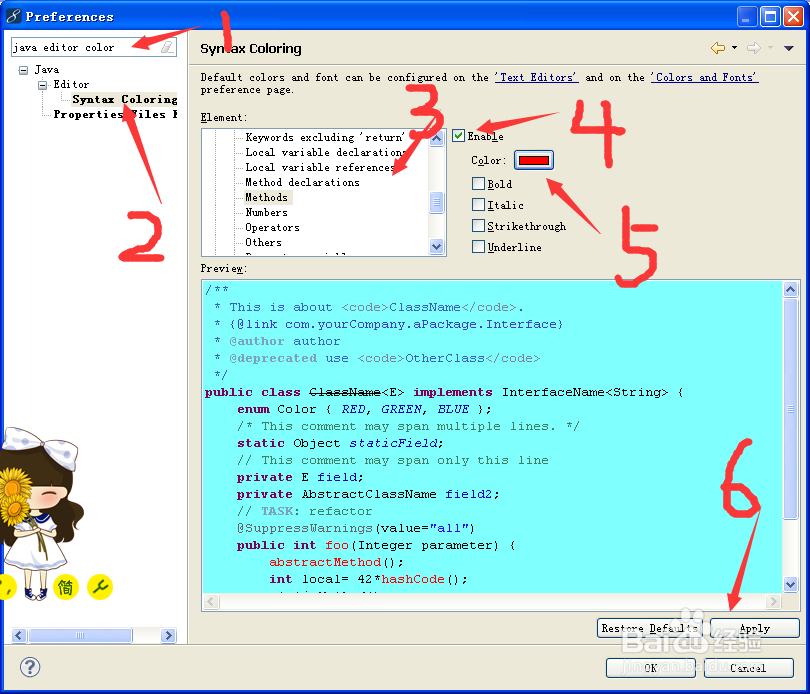Select the 'Others' element
This screenshot has height=694, width=810.
tap(263, 242)
